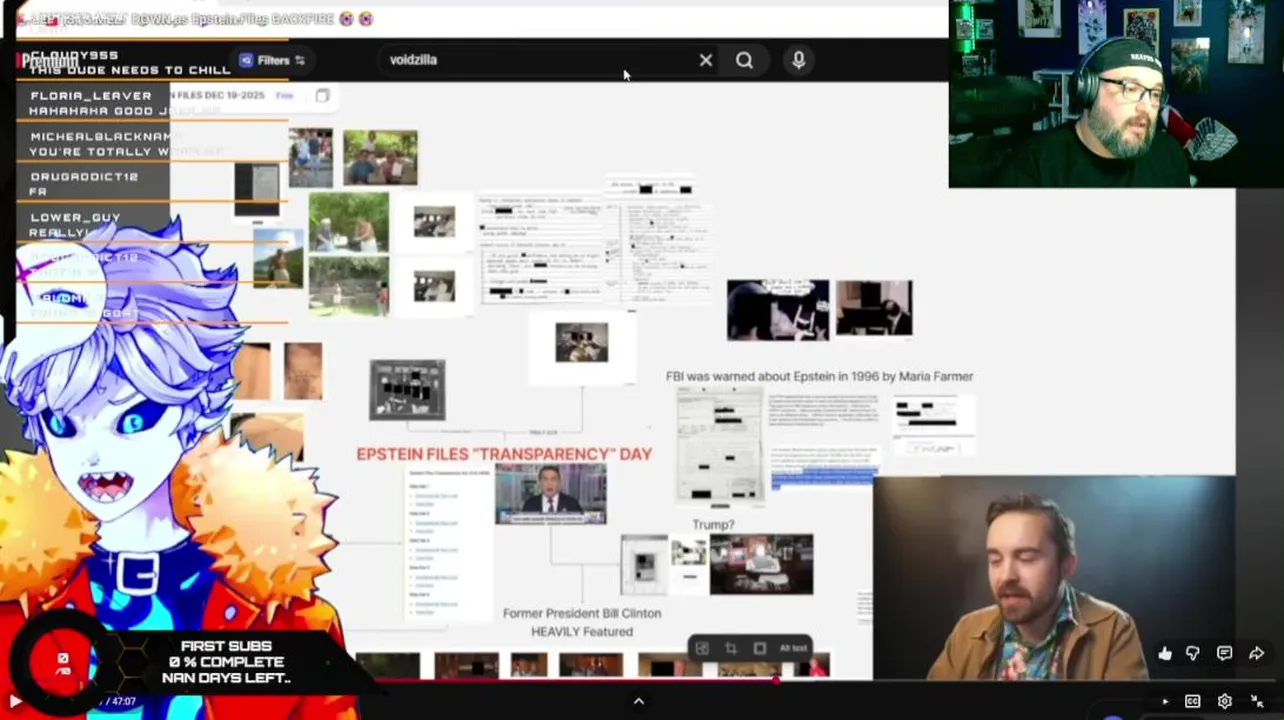The image size is (1284, 720).
Task: Open the Filters button
Action: pyautogui.click(x=272, y=60)
